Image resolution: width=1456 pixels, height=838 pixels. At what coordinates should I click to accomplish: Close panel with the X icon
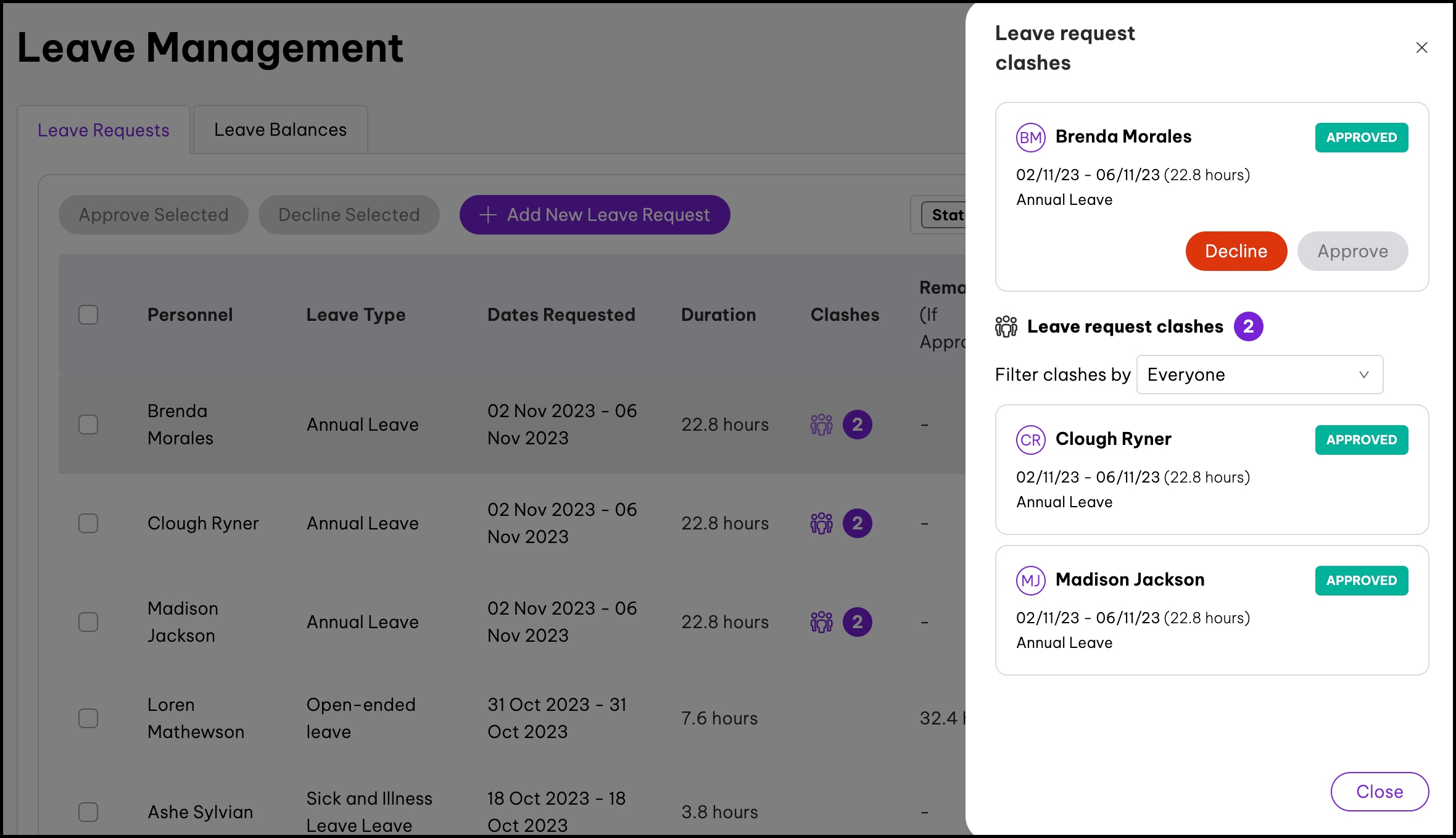click(1421, 48)
